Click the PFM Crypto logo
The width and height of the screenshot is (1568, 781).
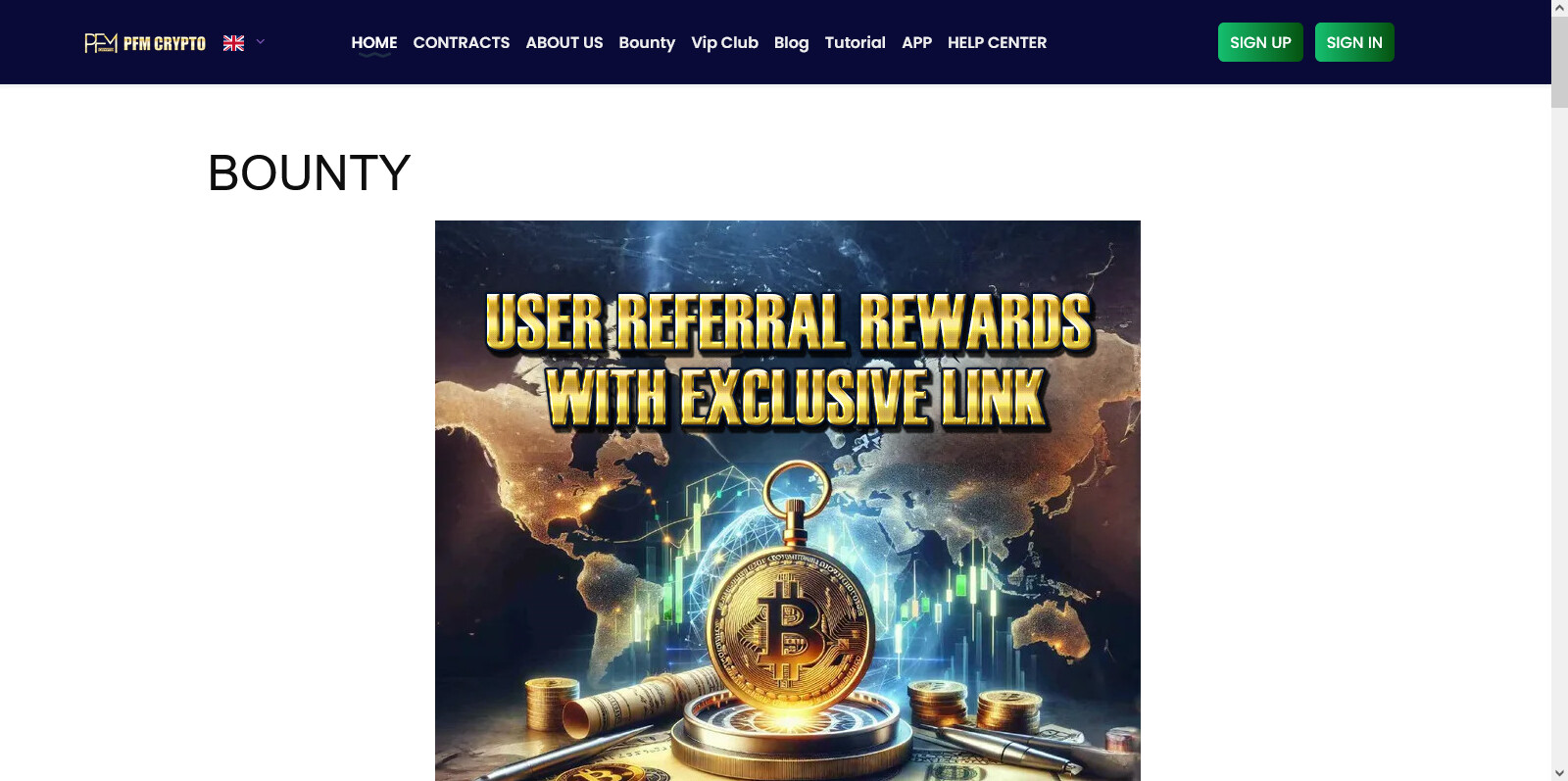click(x=145, y=43)
